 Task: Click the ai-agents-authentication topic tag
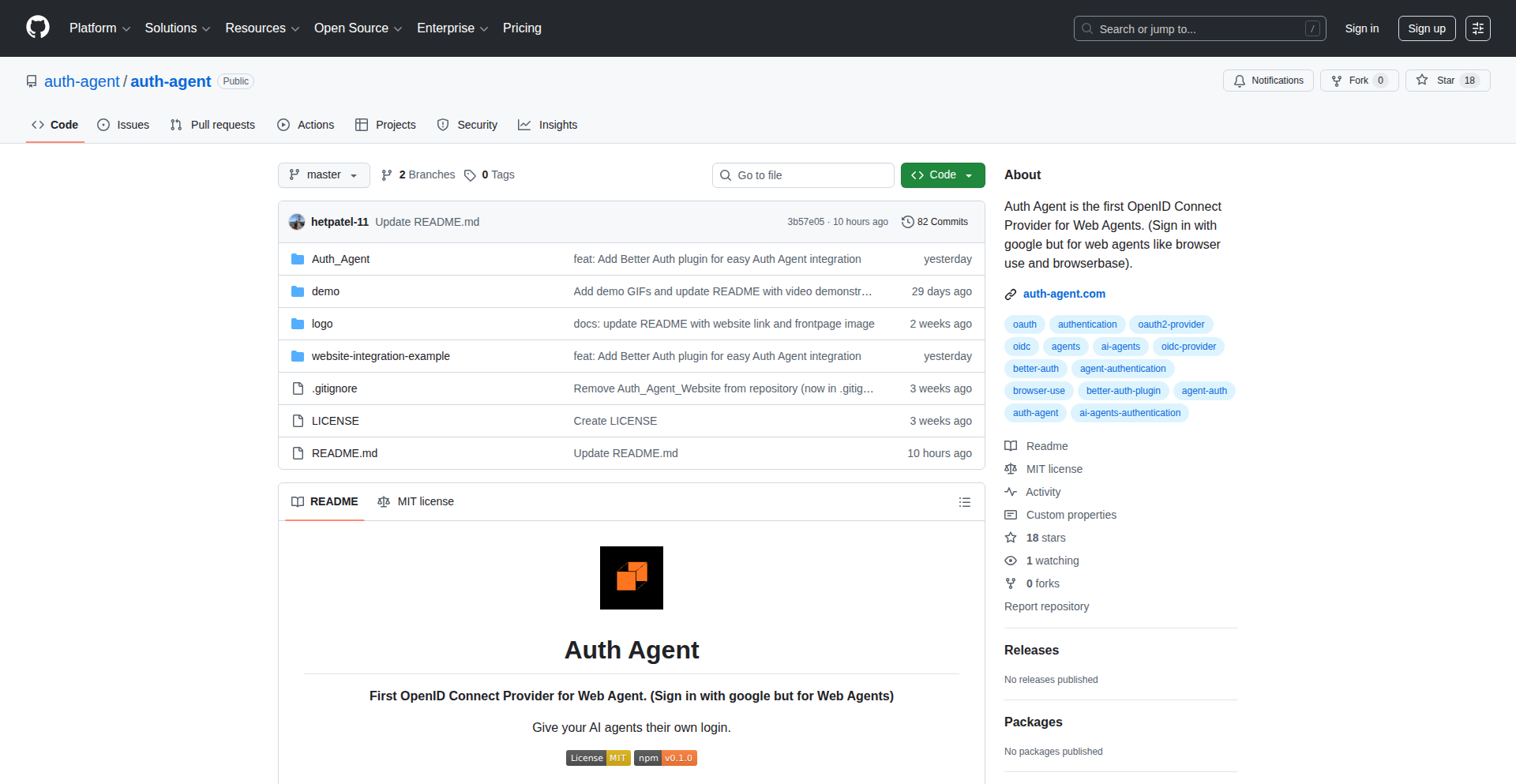pos(1130,413)
